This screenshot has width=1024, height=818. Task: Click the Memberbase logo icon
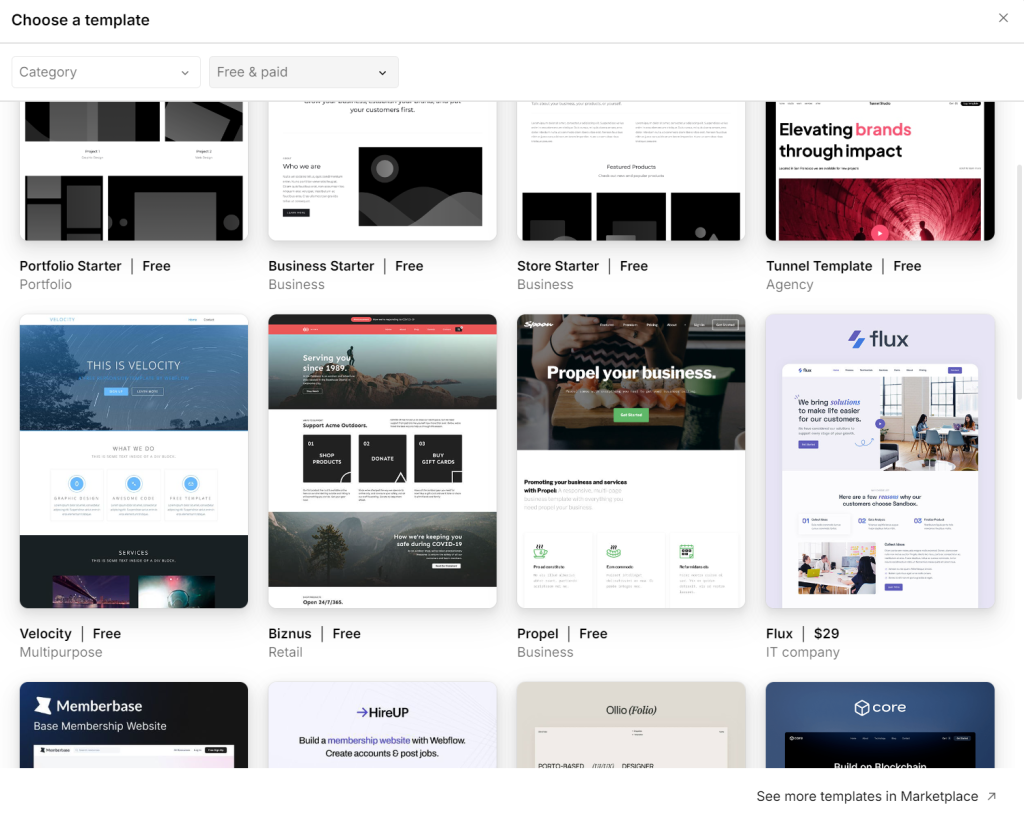[43, 706]
